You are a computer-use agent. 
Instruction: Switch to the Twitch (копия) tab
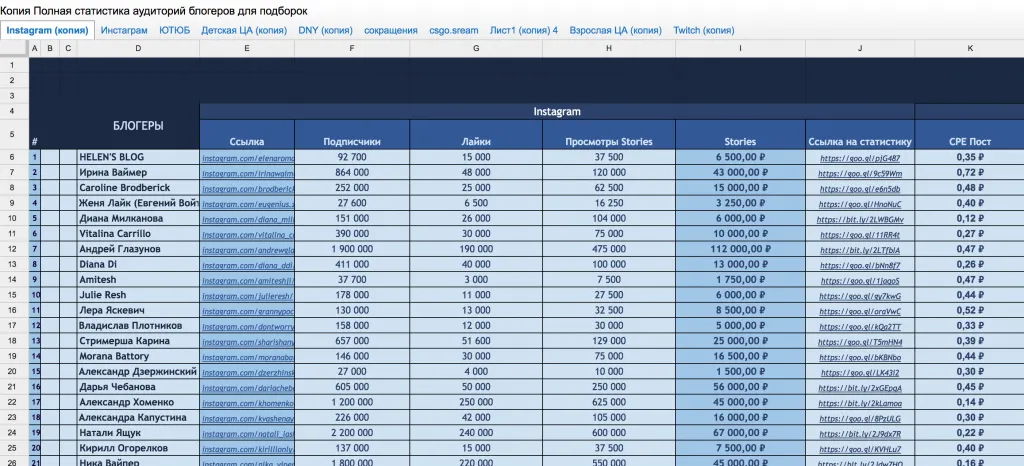704,30
